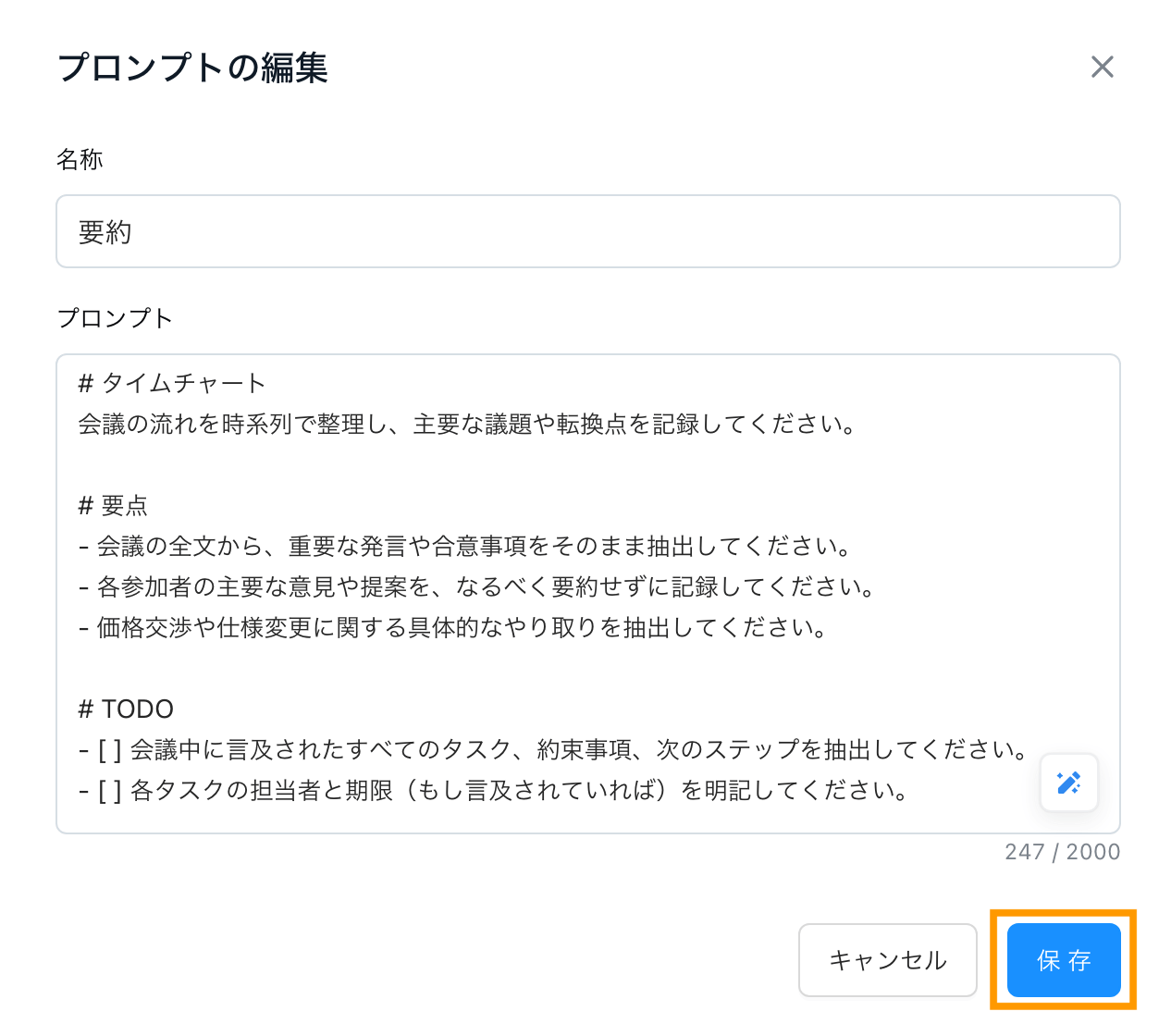Focus the 名称 input field containing 要約
1171x1036 pixels.
tap(588, 231)
